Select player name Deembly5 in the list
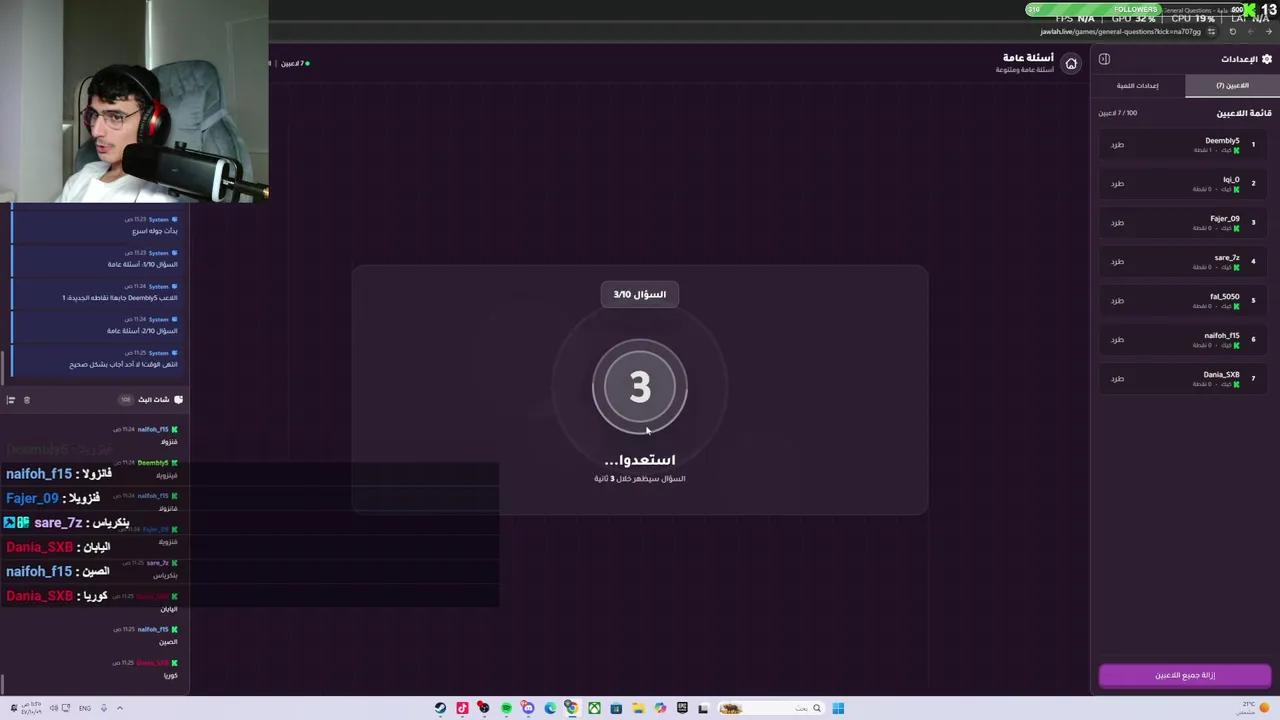 click(x=1222, y=141)
